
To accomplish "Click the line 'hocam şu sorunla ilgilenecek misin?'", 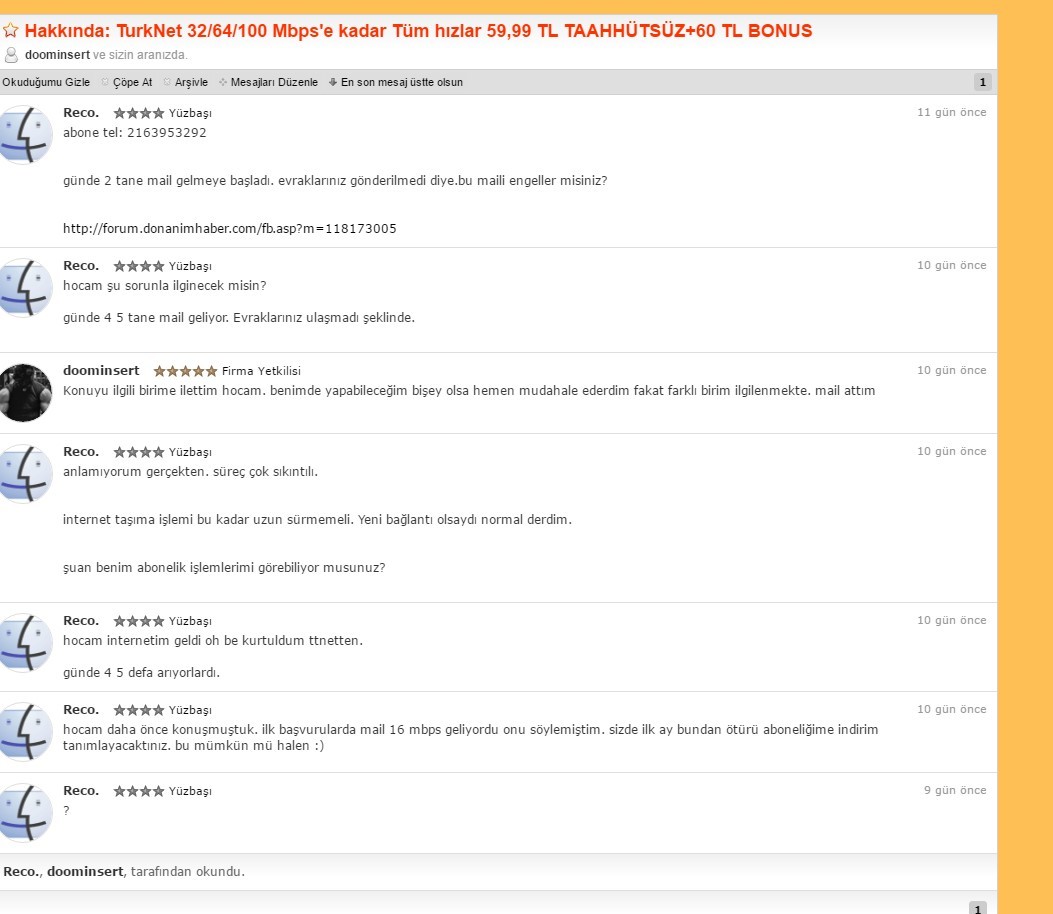I will [165, 285].
